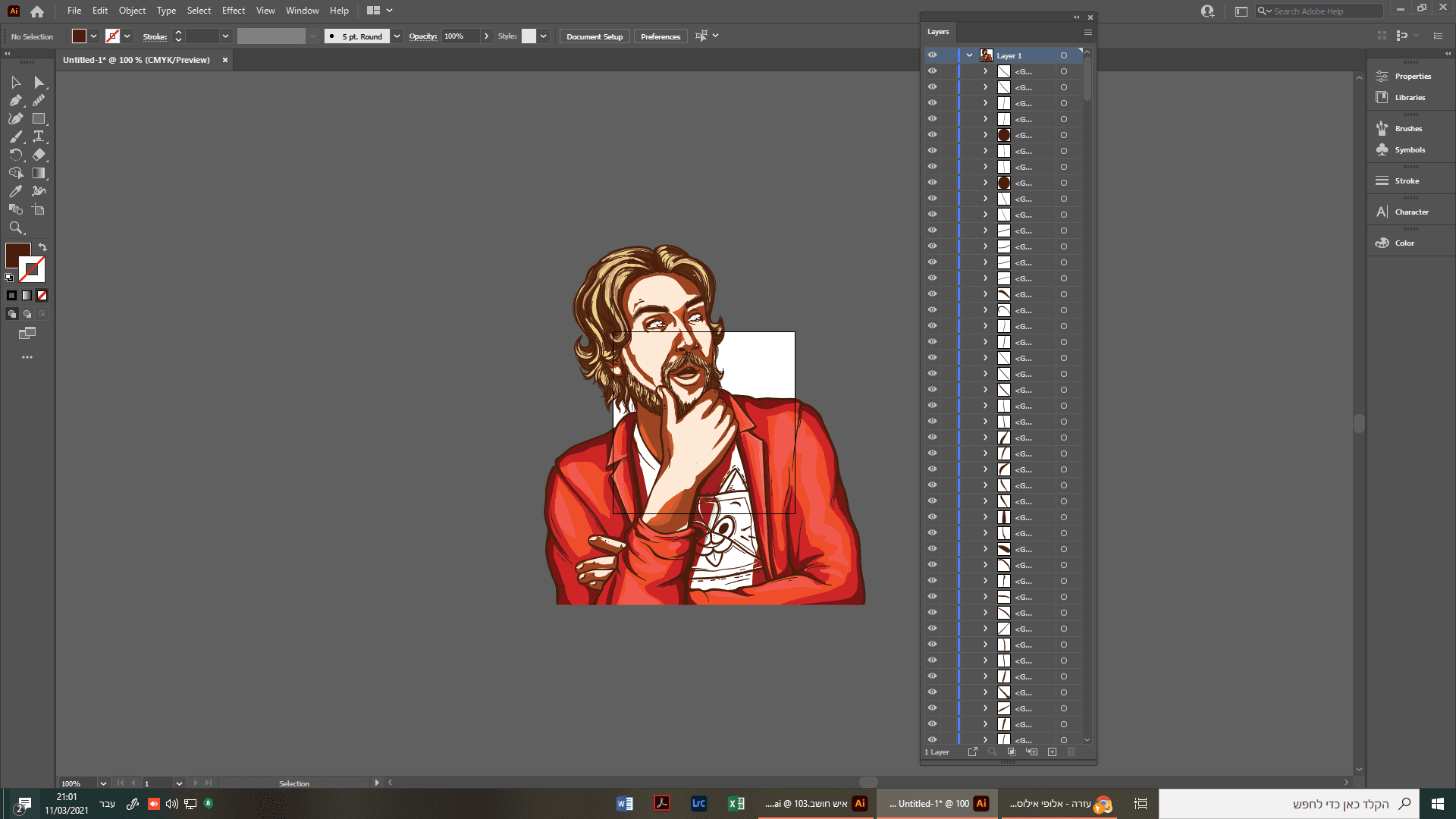The height and width of the screenshot is (819, 1456).
Task: Swap fill and stroke colors
Action: 42,247
